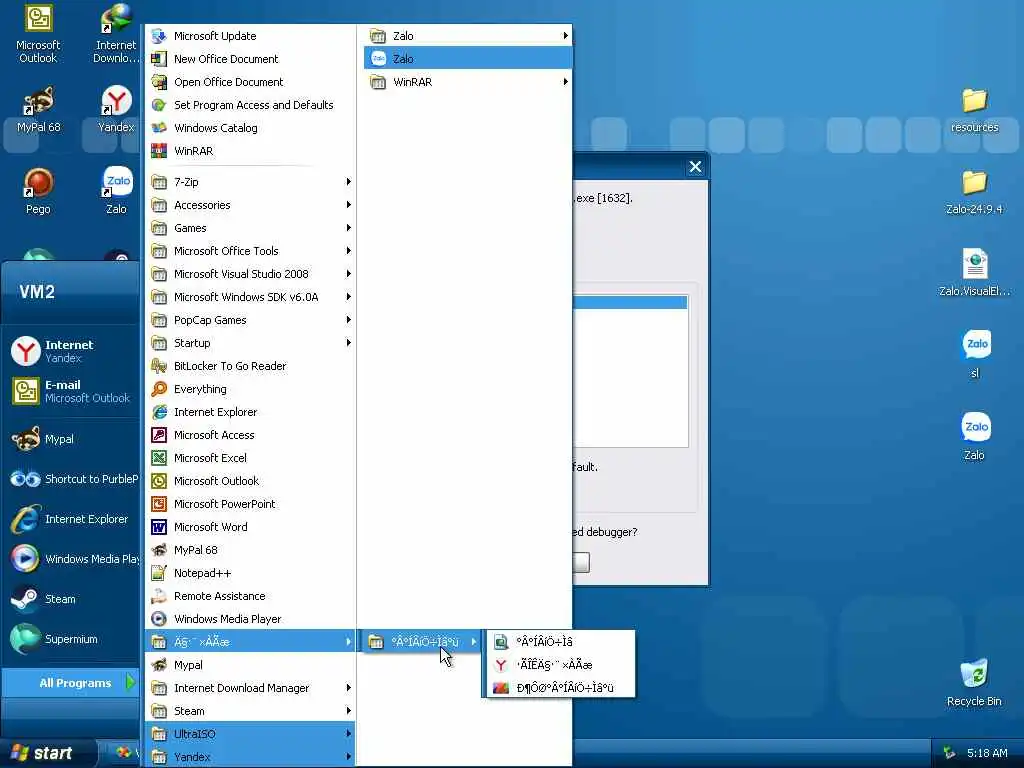Expand Microsoft Windows SDK v6.0A folder

pyautogui.click(x=249, y=297)
